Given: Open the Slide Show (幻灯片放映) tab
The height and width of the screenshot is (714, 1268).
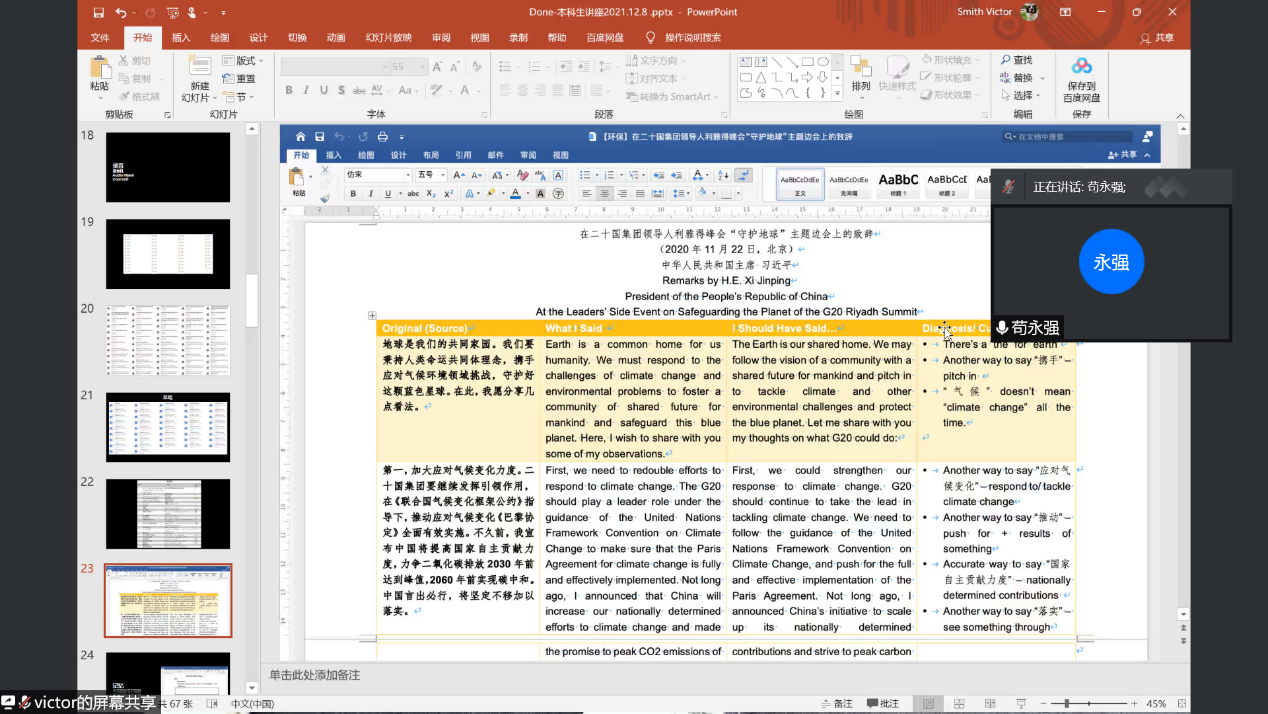Looking at the screenshot, I should pos(388,38).
